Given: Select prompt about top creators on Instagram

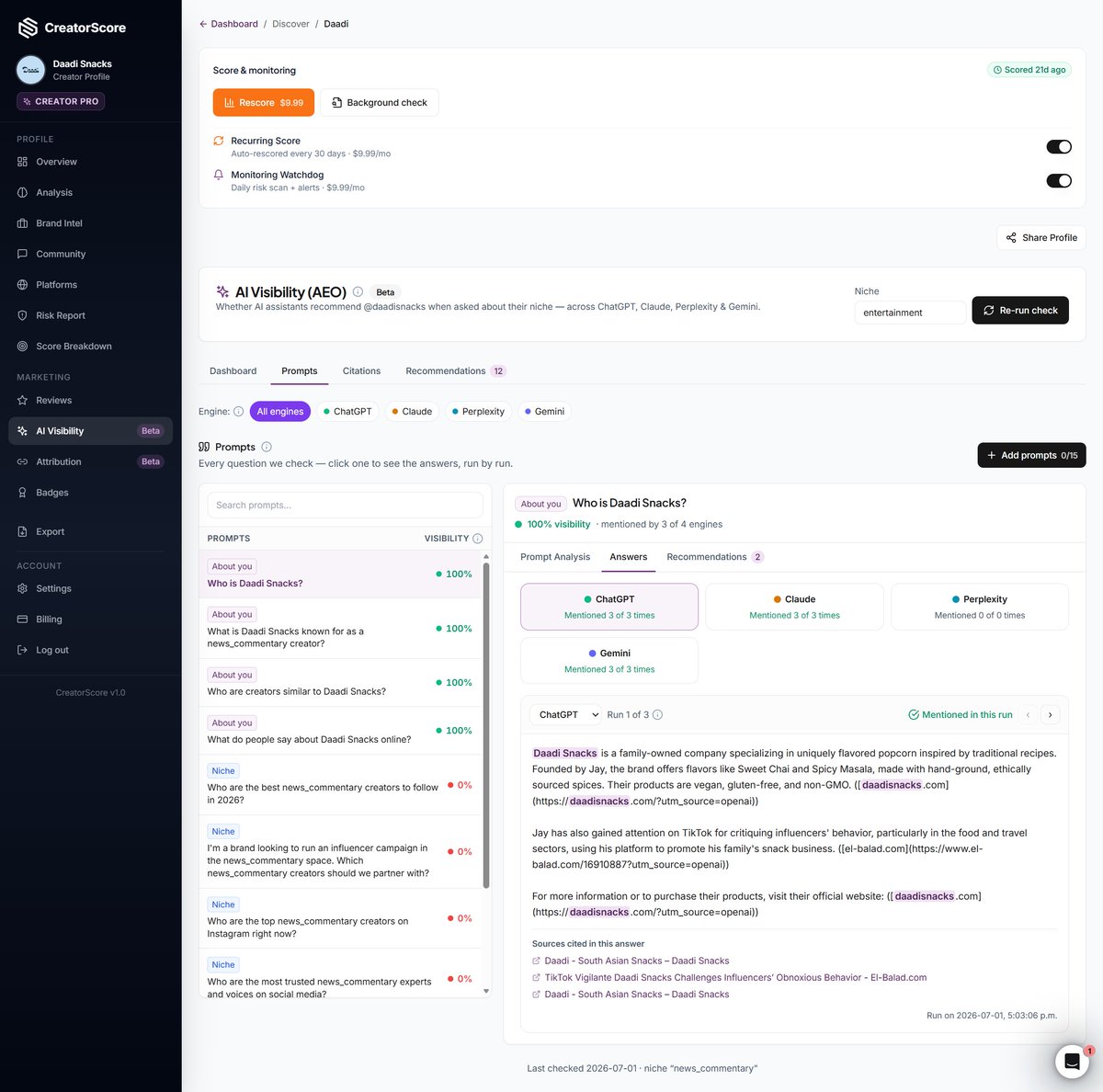Looking at the screenshot, I should [x=340, y=918].
